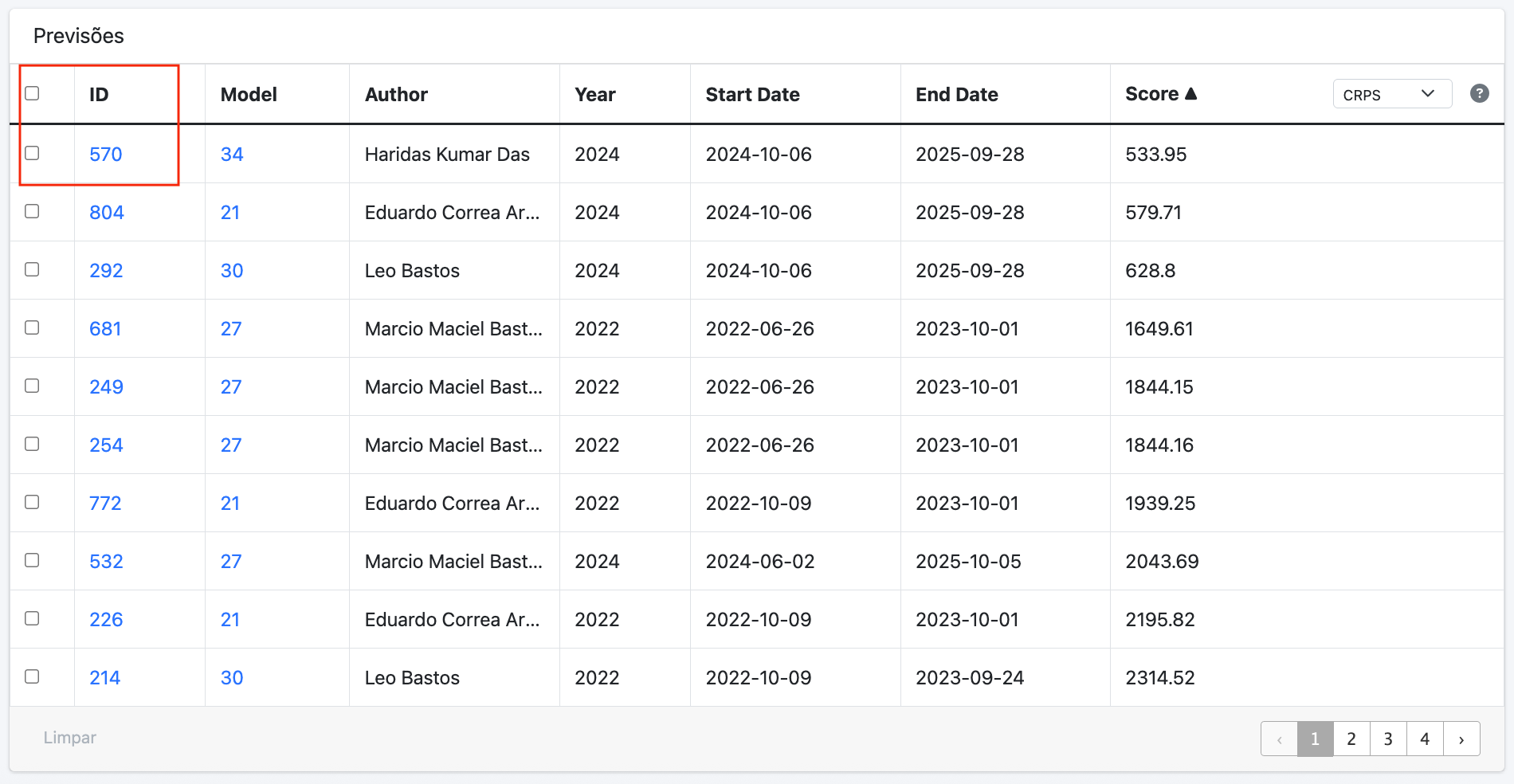
Task: Open model 30 link in row 292
Action: tap(232, 271)
